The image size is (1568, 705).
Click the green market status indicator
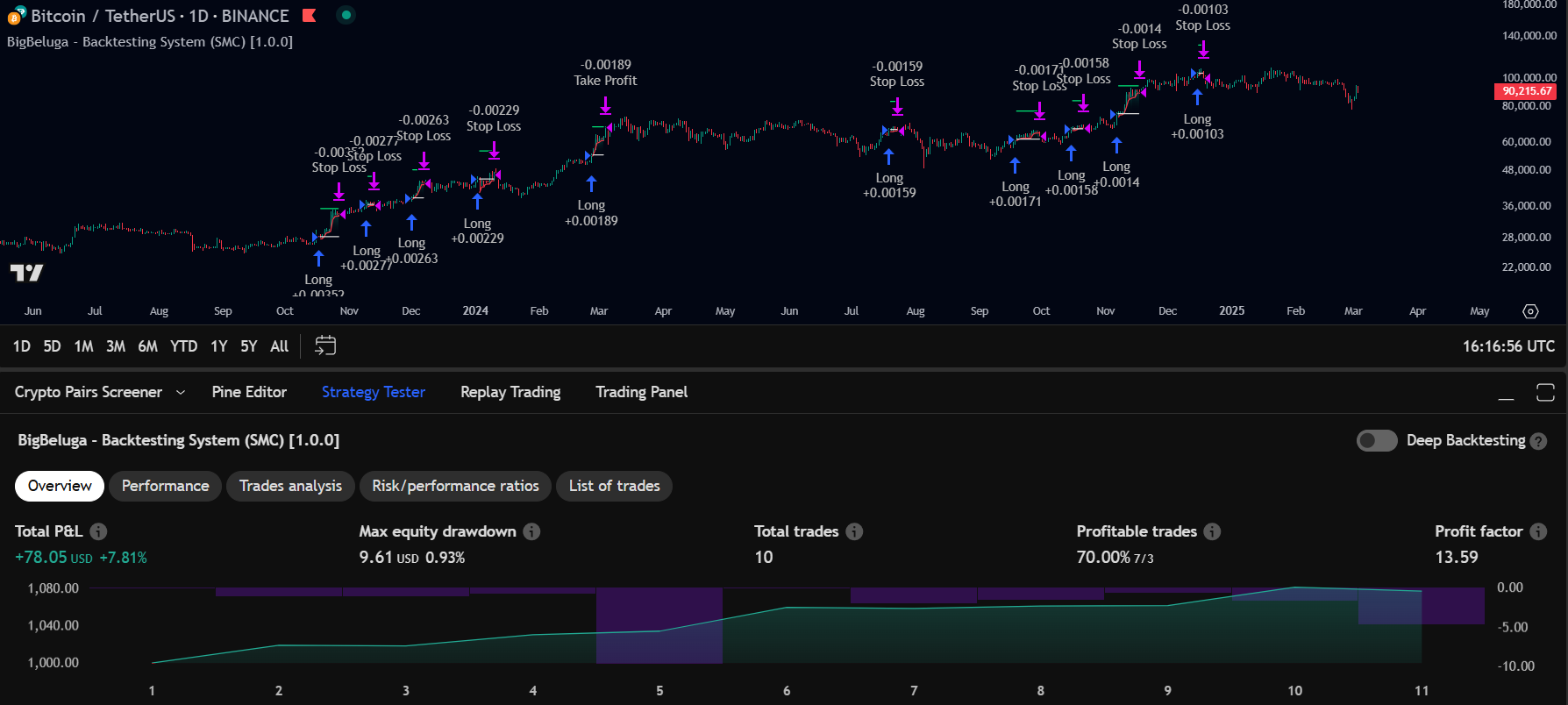click(346, 15)
